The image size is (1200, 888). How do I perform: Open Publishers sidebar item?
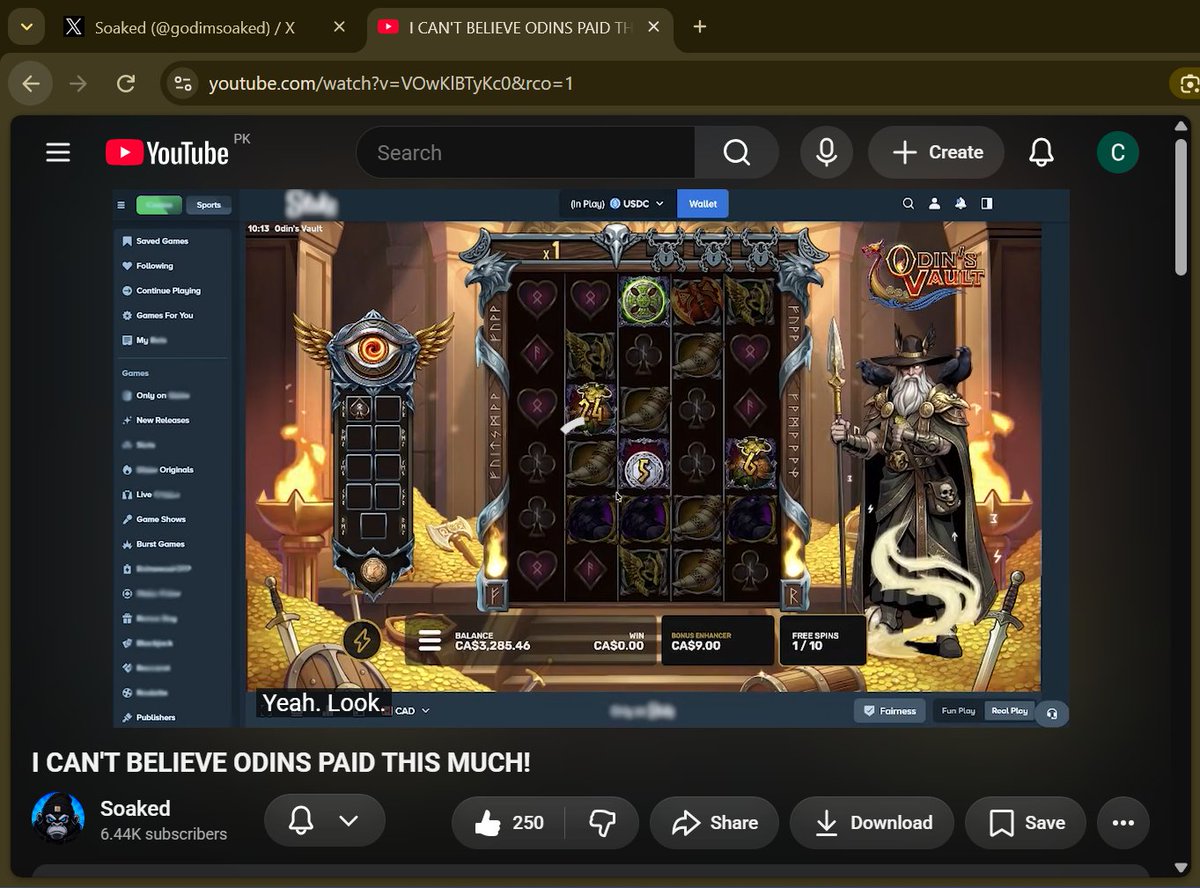pos(148,717)
